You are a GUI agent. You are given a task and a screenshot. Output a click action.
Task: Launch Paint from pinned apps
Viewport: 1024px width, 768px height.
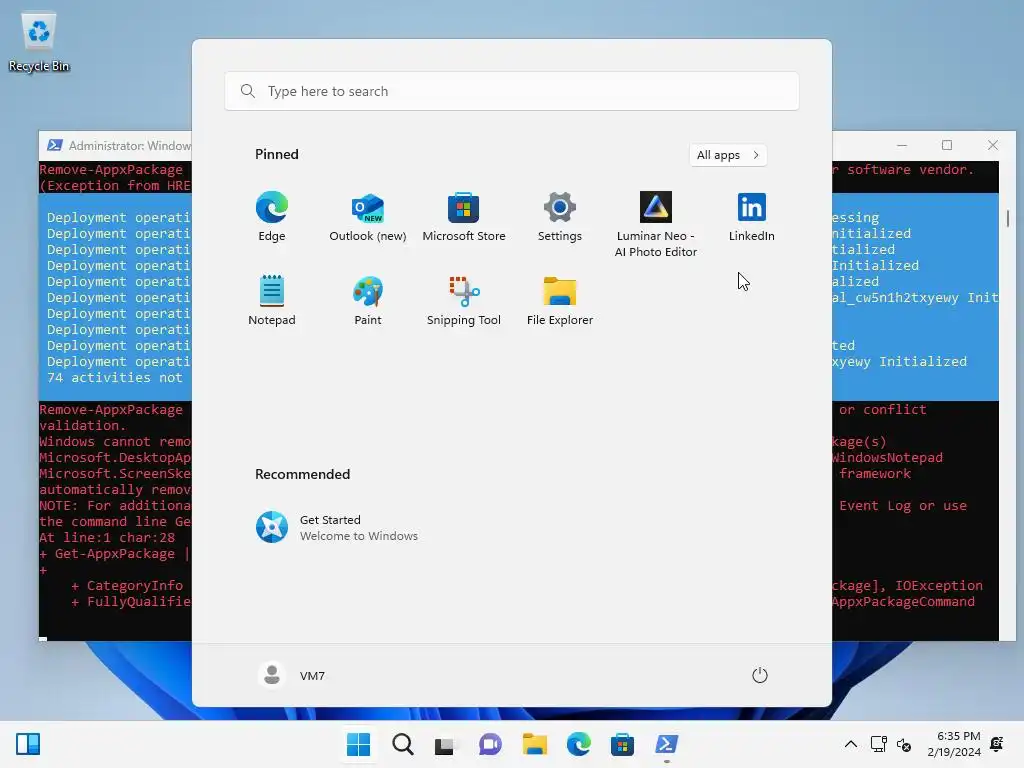tap(368, 300)
